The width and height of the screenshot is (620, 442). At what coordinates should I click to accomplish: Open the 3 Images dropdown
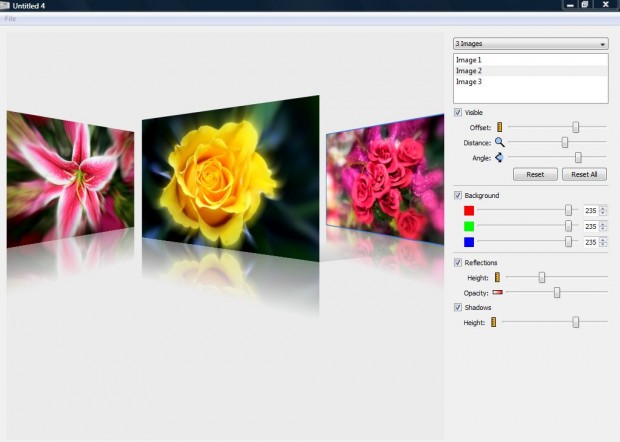tap(530, 44)
